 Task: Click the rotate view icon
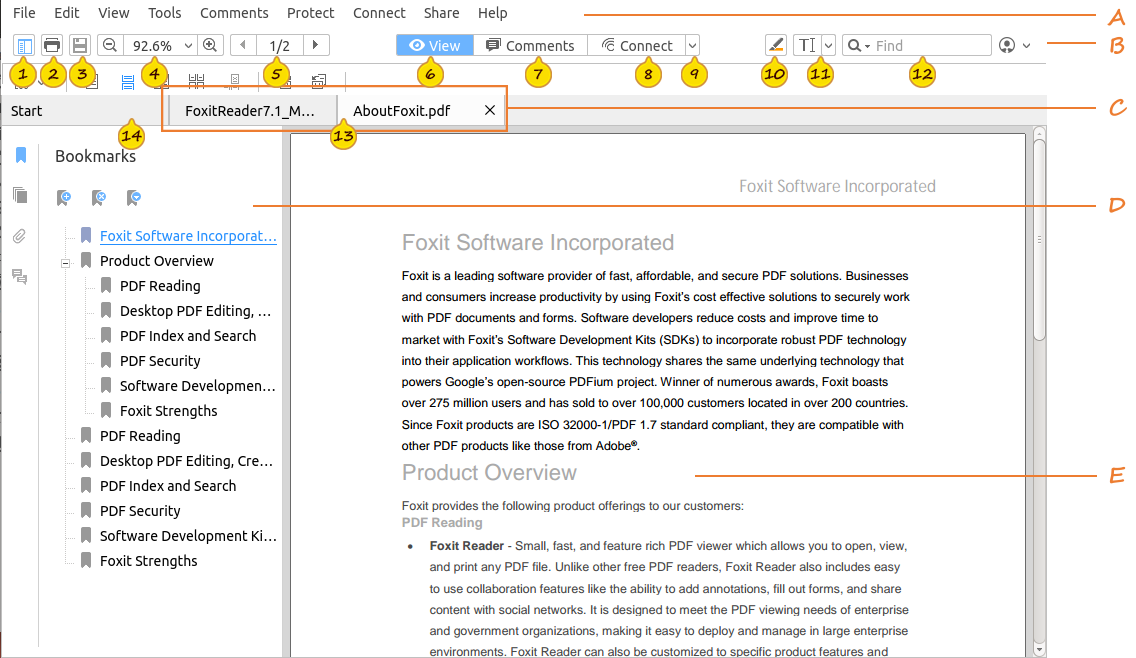[x=318, y=82]
